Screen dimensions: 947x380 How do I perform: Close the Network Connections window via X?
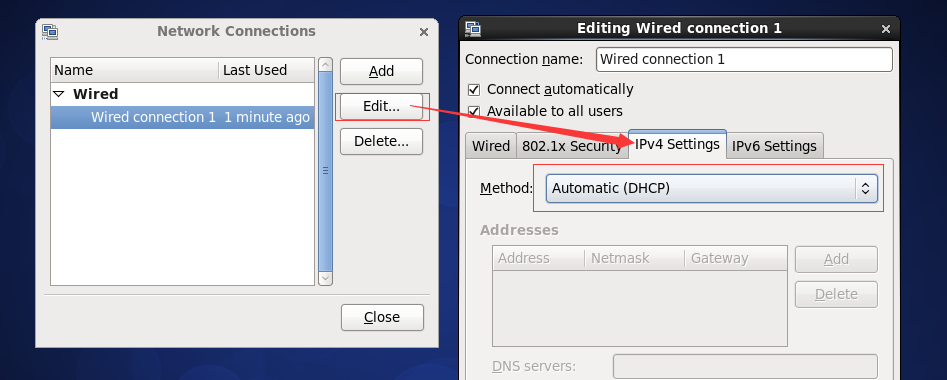[x=424, y=32]
